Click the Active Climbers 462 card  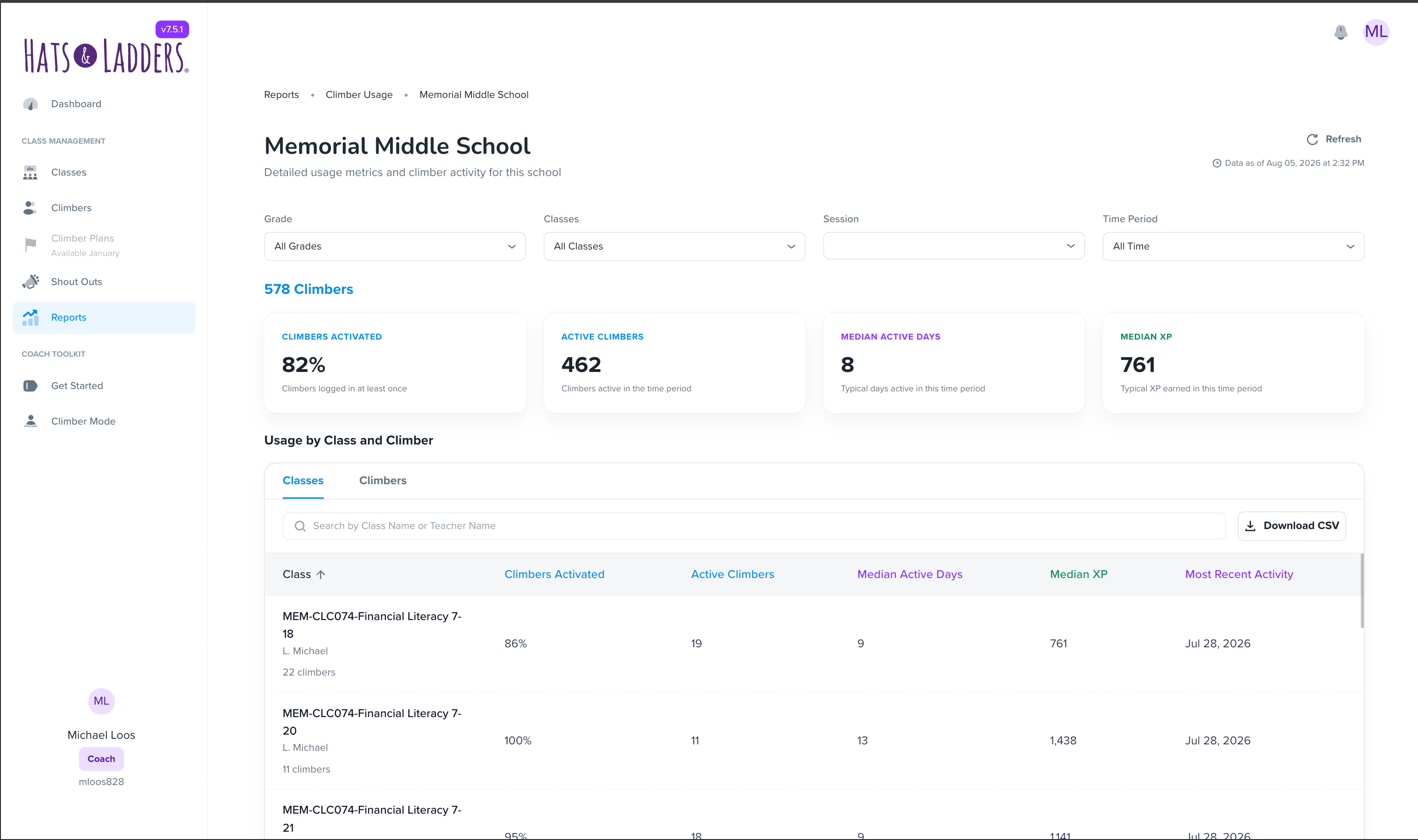674,363
